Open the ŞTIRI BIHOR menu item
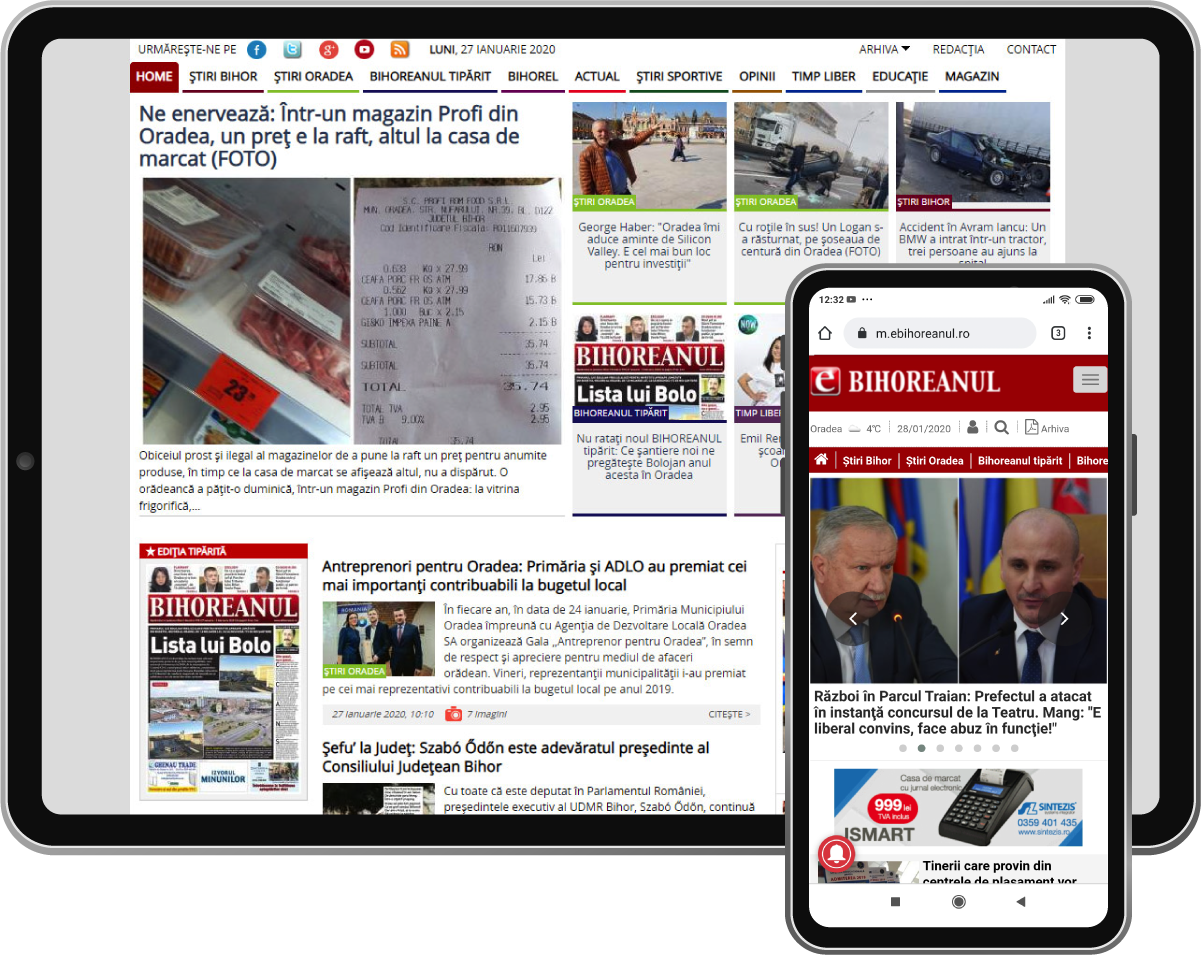 tap(224, 77)
